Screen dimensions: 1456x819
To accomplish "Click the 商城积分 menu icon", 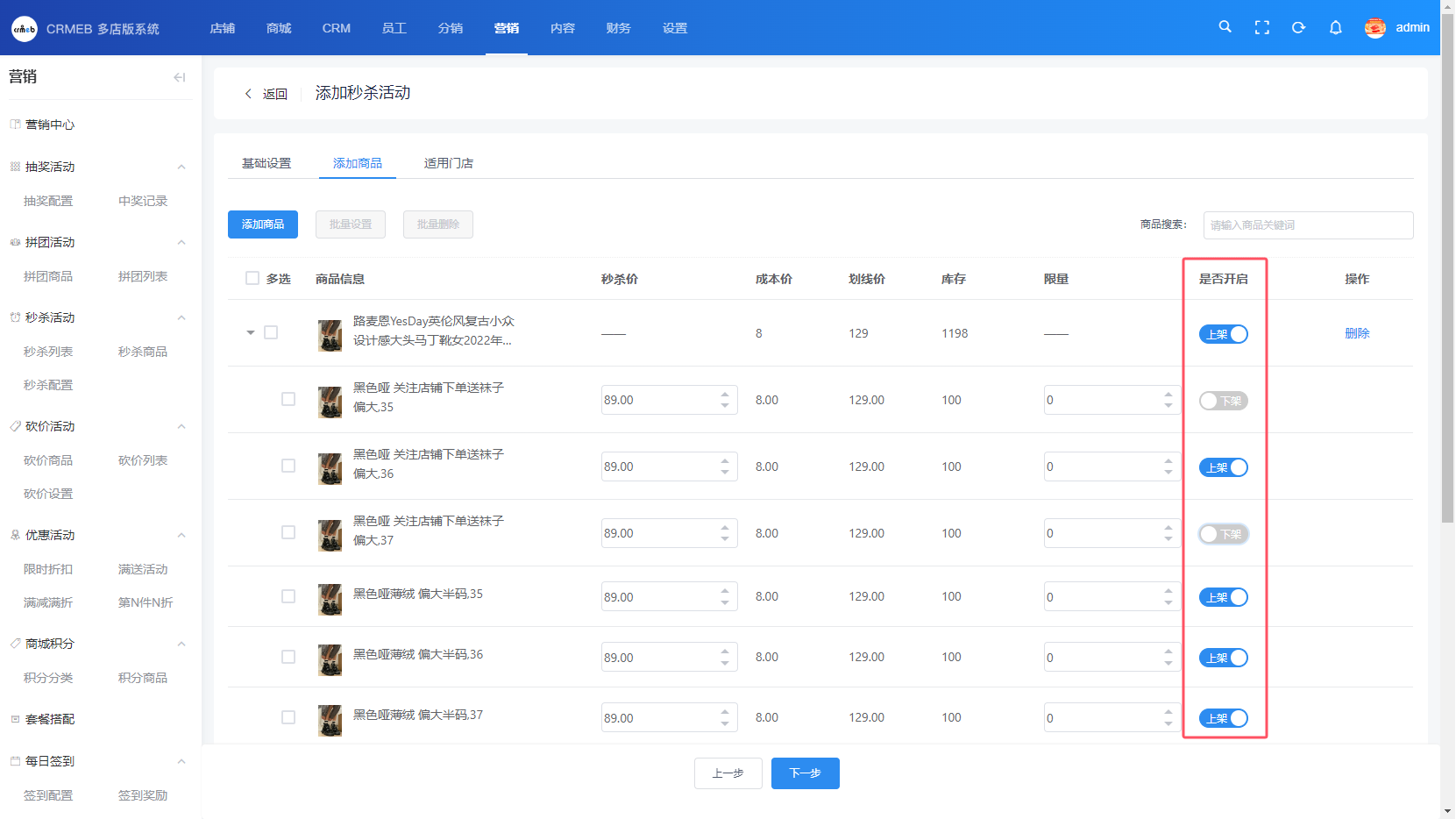I will click(15, 644).
